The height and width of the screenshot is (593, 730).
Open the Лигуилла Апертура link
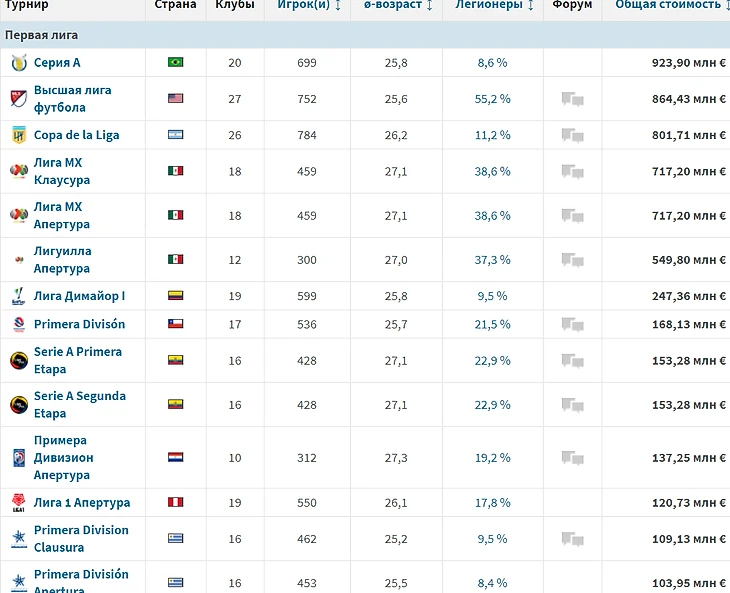click(62, 260)
